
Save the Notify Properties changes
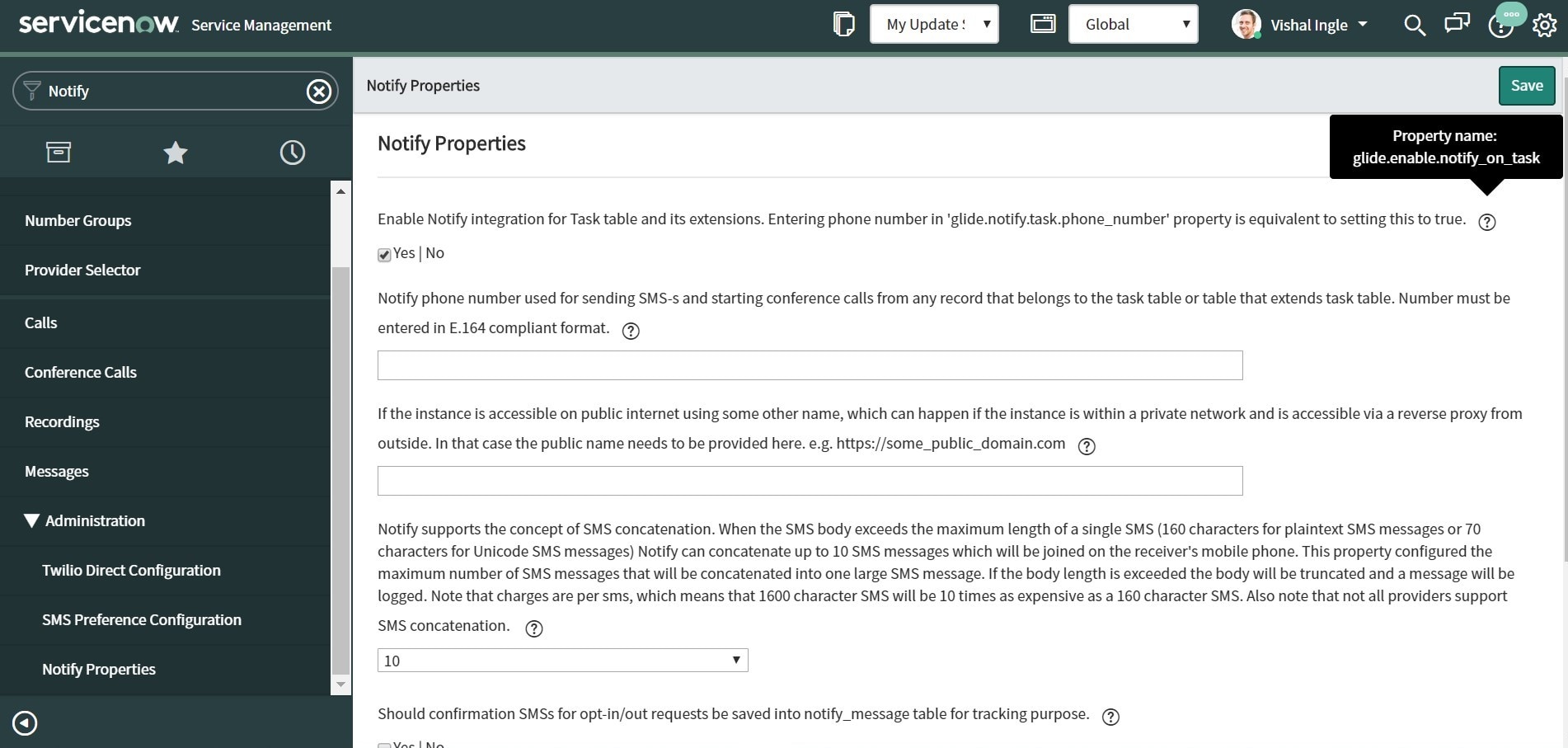(x=1526, y=86)
